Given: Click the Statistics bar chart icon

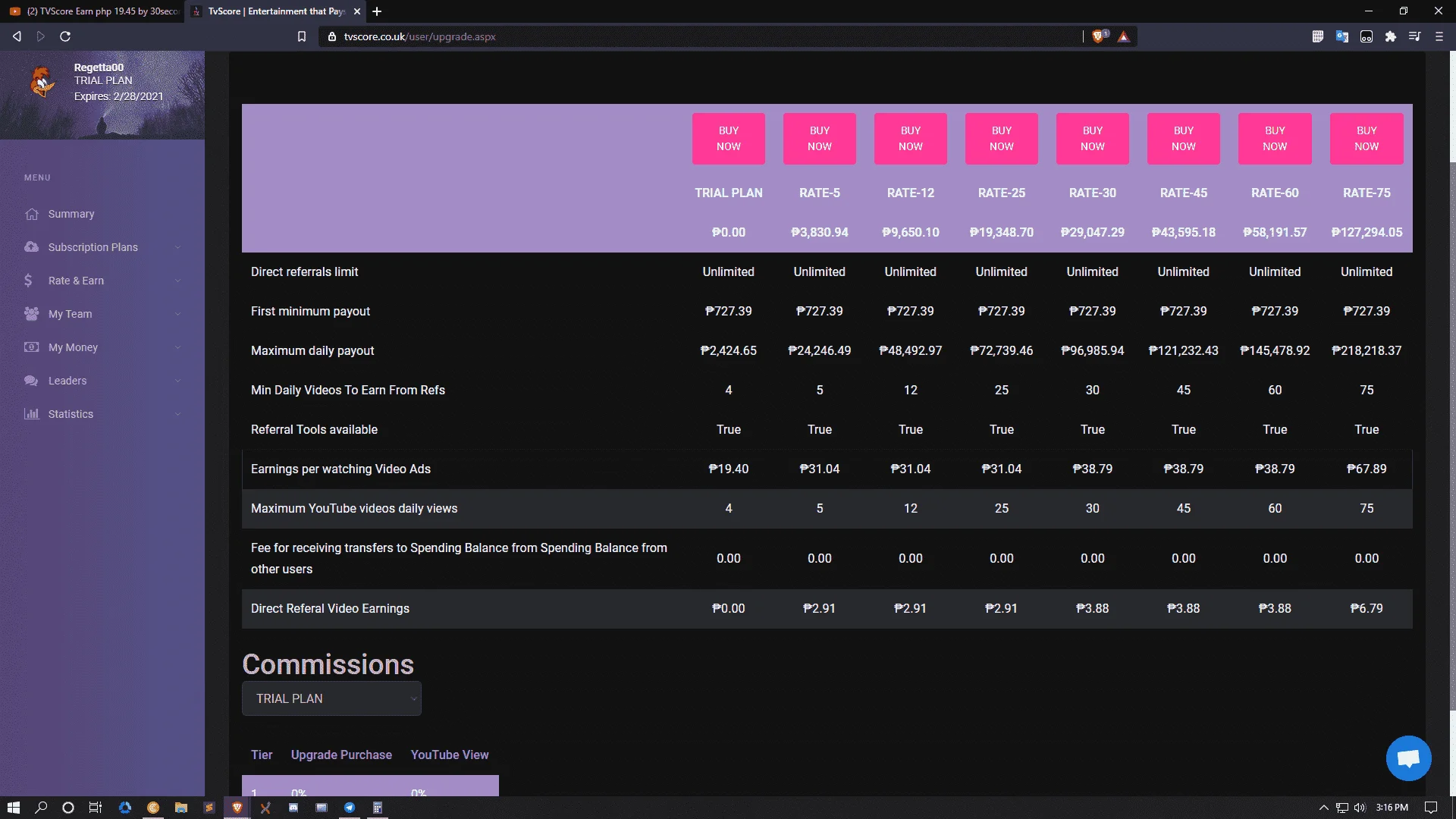Looking at the screenshot, I should (31, 414).
